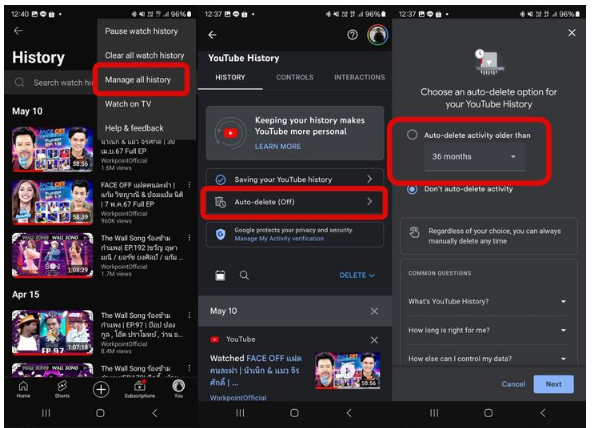The height and width of the screenshot is (428, 592).
Task: Tap the auto-delete trash clock icon
Action: [x=220, y=202]
